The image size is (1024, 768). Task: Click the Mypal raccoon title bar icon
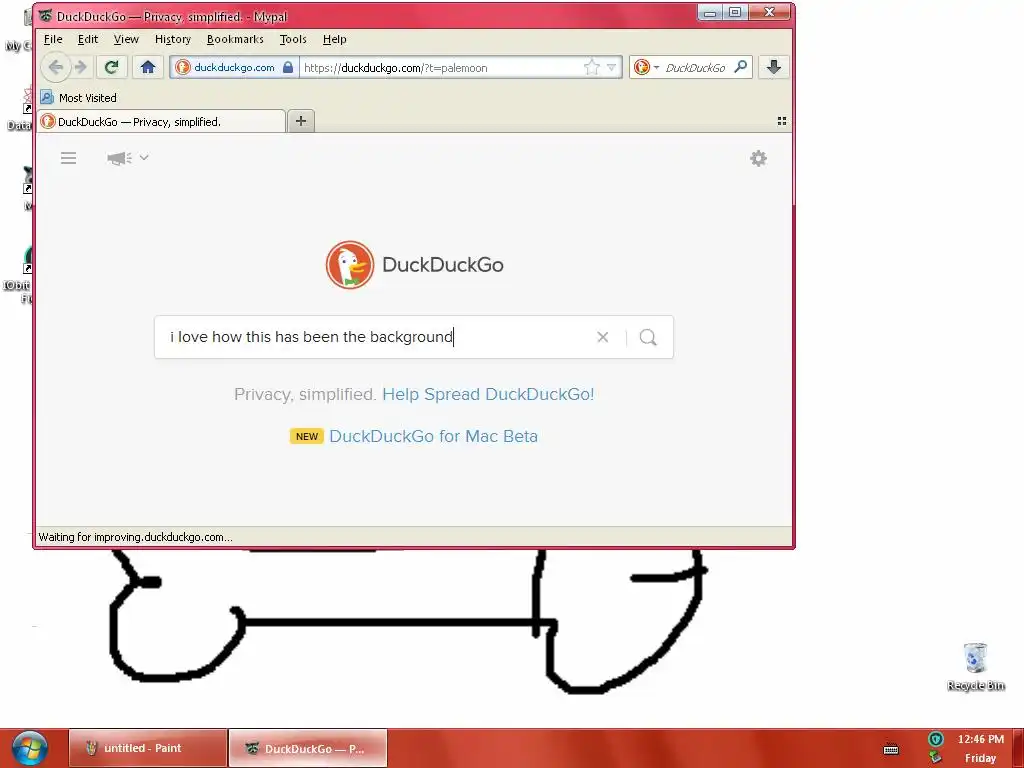[x=45, y=16]
